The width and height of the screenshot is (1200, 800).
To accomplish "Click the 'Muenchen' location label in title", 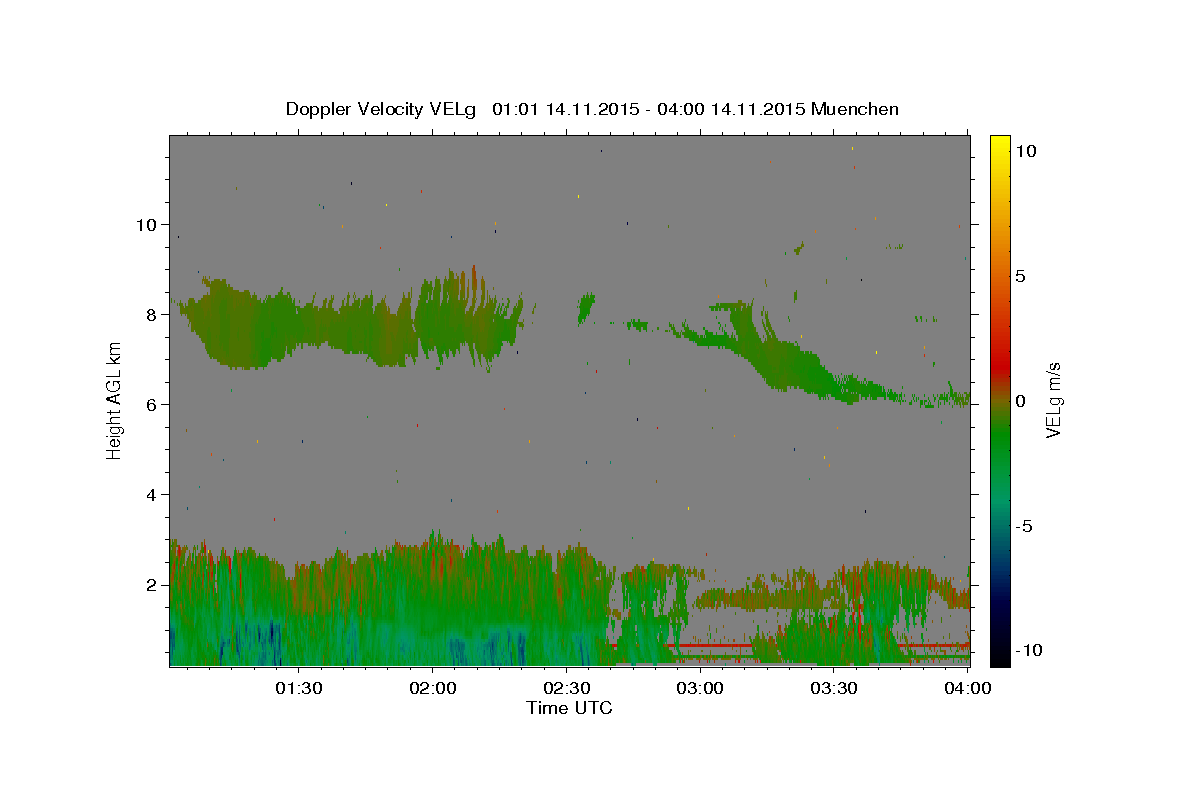I will pos(855,109).
